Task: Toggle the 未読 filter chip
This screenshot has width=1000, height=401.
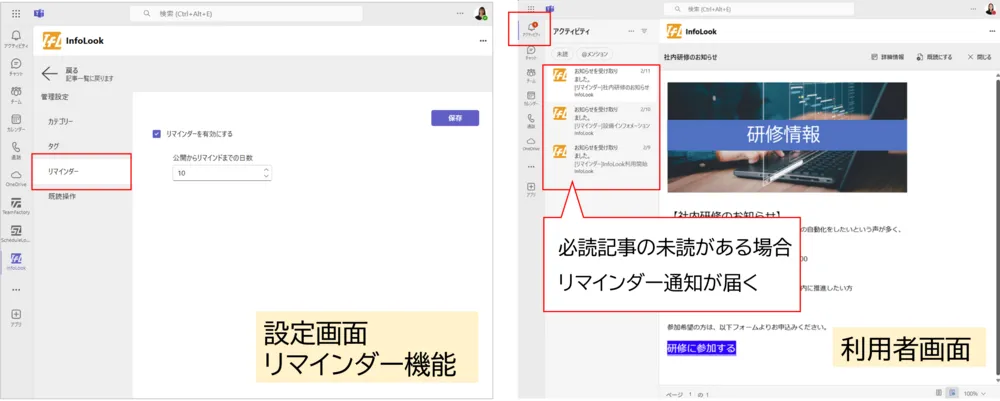Action: pos(562,53)
